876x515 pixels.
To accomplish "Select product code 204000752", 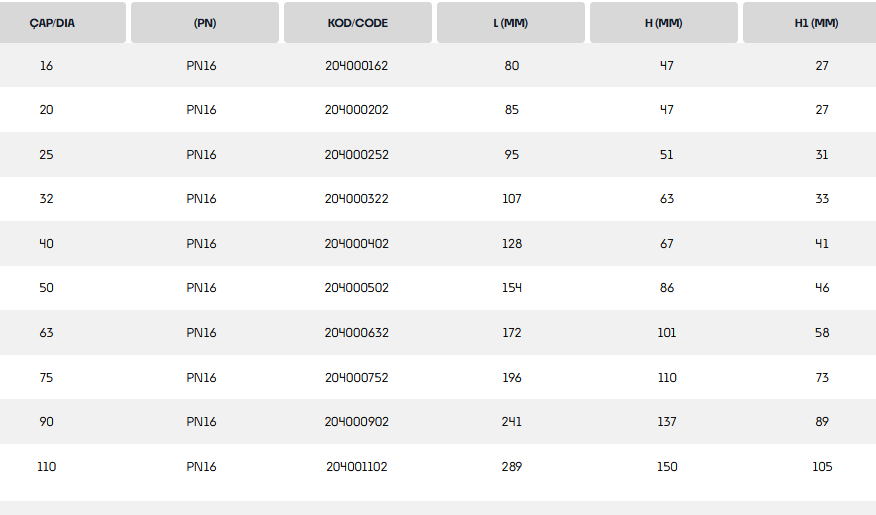I will (357, 378).
